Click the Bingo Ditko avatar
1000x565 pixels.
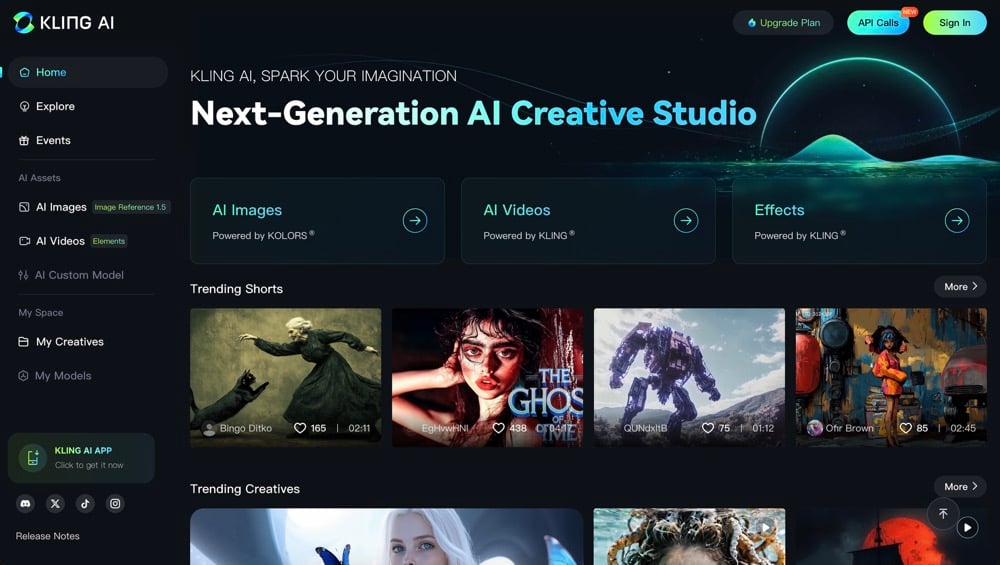tap(209, 428)
